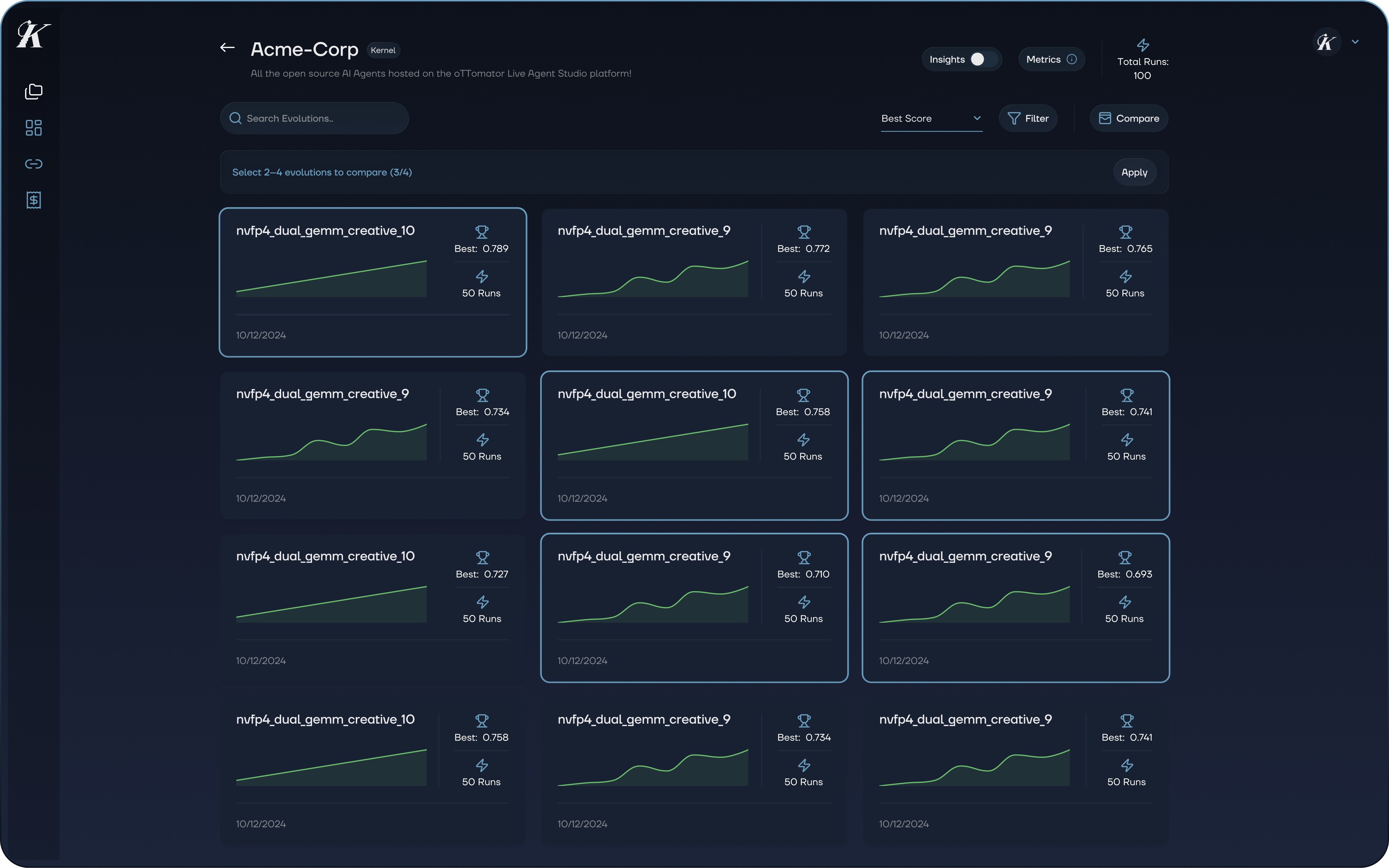Screen dimensions: 1389x868
Task: Click the Compare button
Action: pyautogui.click(x=1128, y=118)
